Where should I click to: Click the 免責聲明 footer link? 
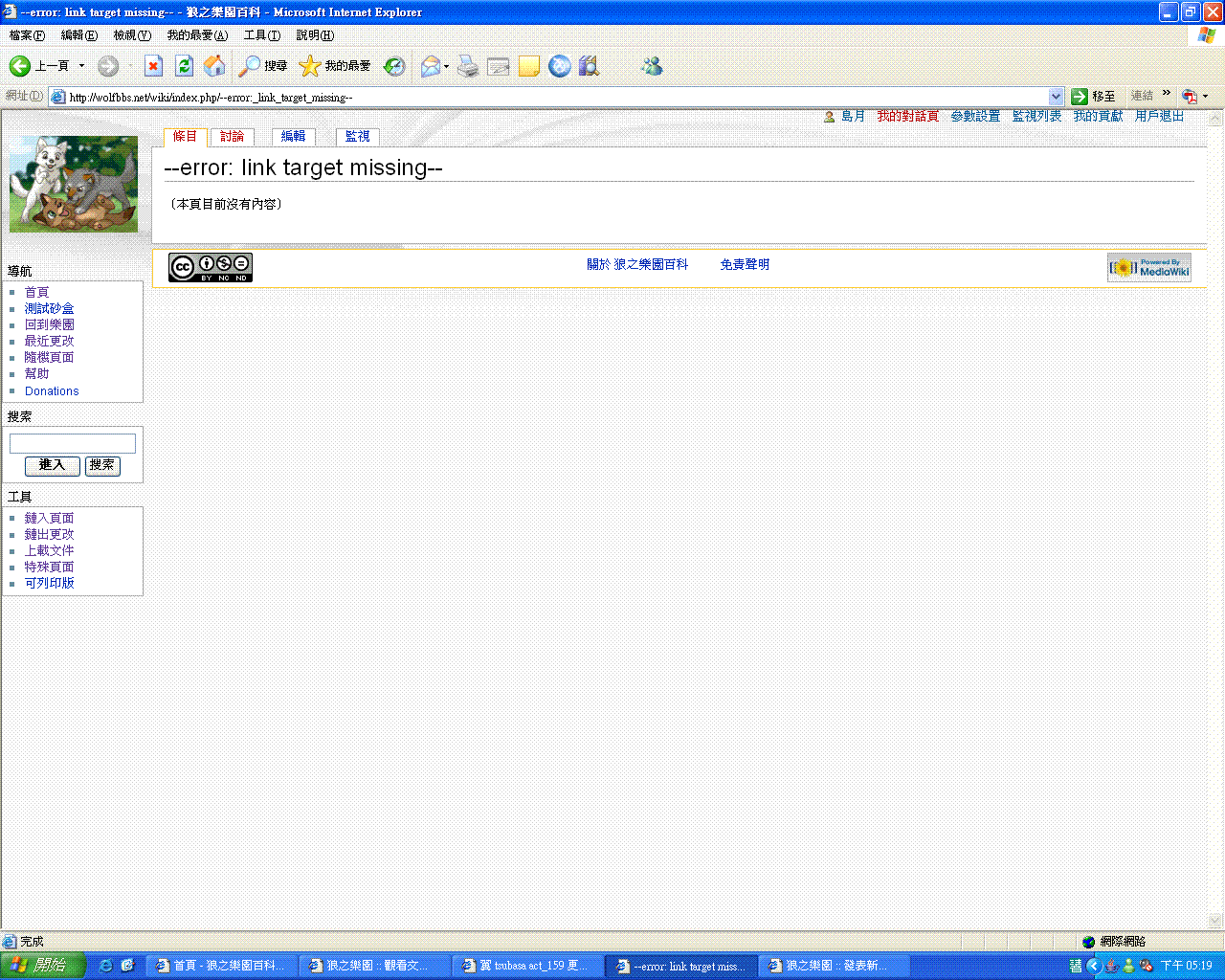(745, 265)
